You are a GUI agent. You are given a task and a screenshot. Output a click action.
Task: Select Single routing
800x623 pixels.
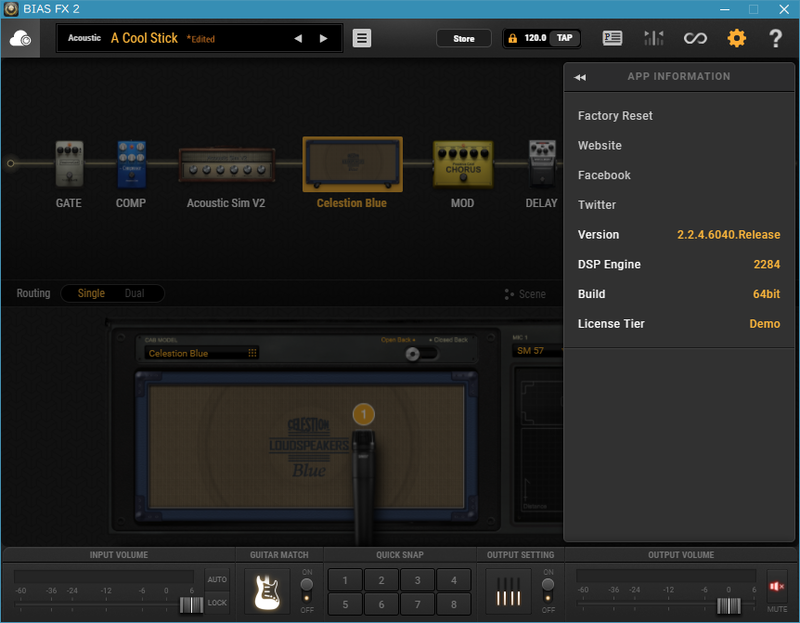coord(91,293)
